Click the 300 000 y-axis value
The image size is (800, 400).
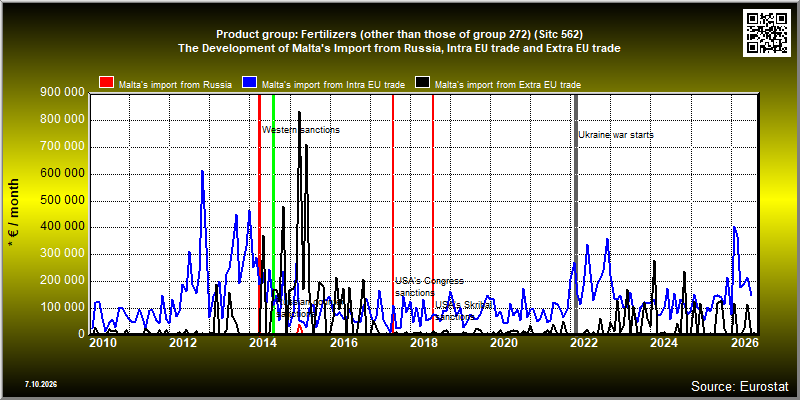click(x=61, y=254)
